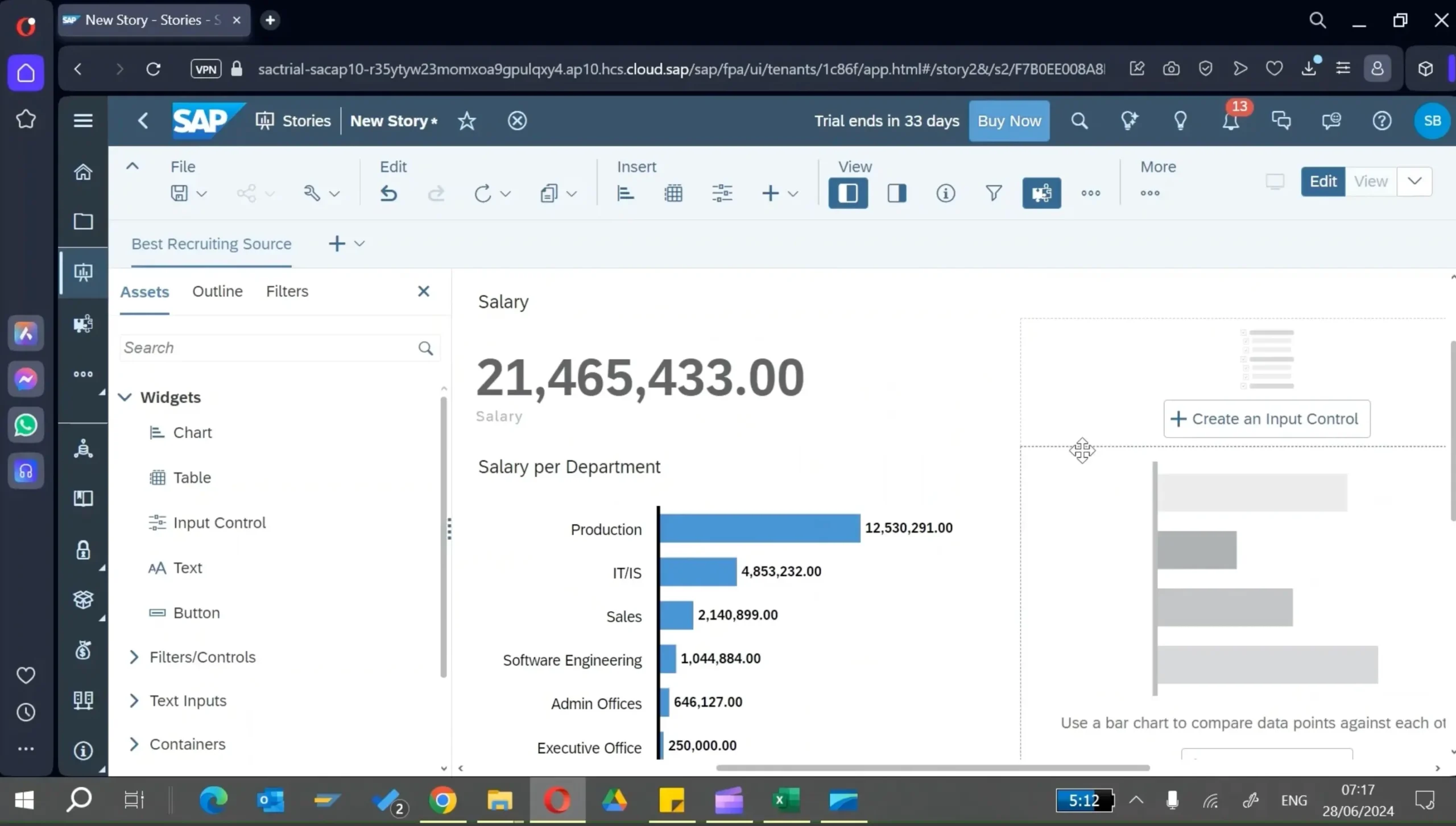Screen dimensions: 1456x826
Task: Open the Edit/View mode dropdown chevron
Action: pyautogui.click(x=1414, y=181)
